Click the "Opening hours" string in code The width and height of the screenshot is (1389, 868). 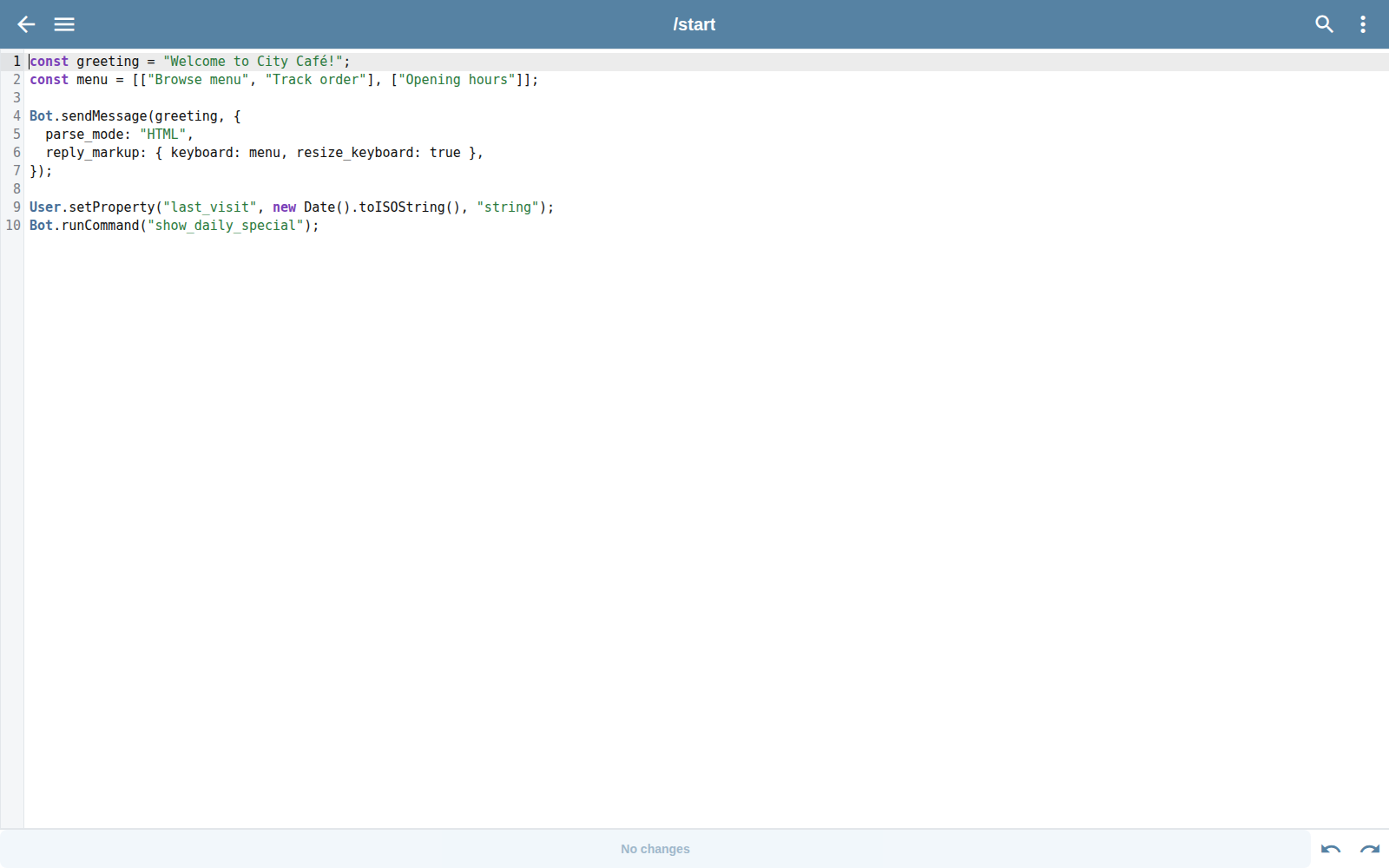(457, 80)
